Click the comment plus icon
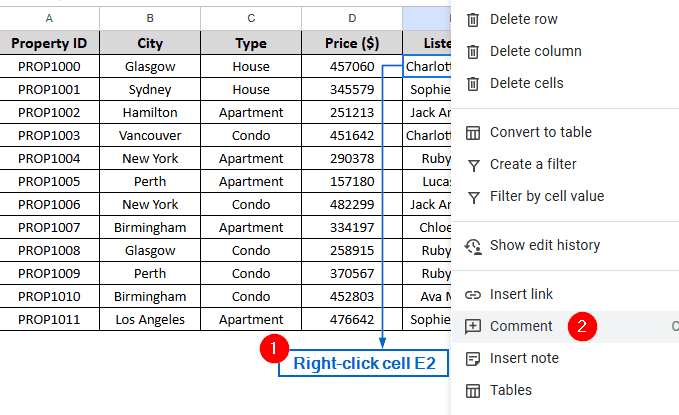The width and height of the screenshot is (679, 415). (x=472, y=326)
